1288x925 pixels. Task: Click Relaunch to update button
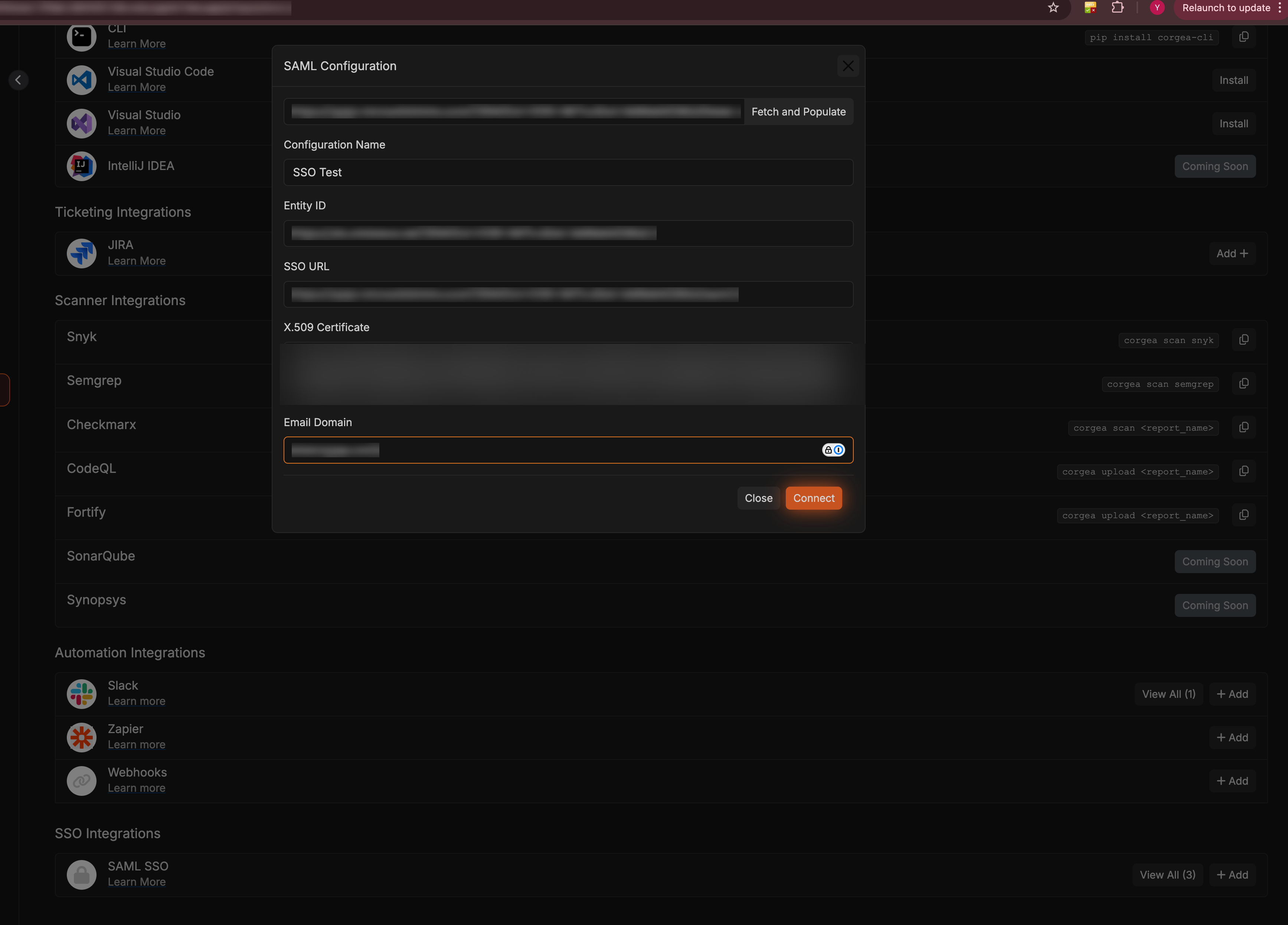click(x=1226, y=8)
